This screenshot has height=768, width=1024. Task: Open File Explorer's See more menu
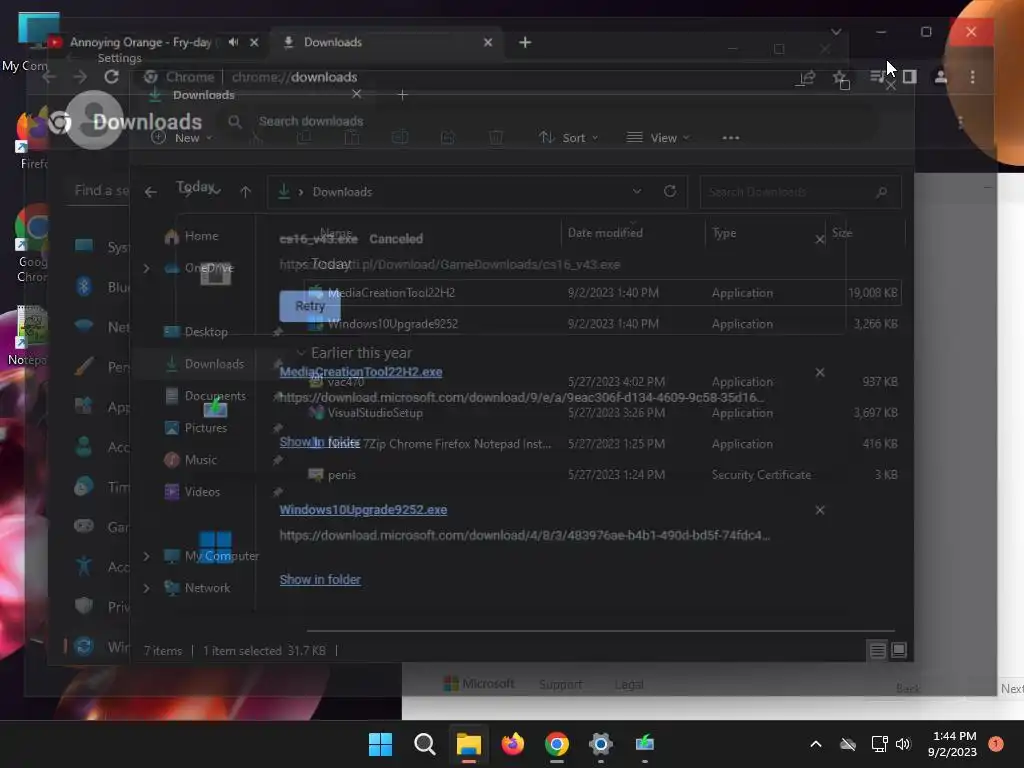(x=731, y=138)
